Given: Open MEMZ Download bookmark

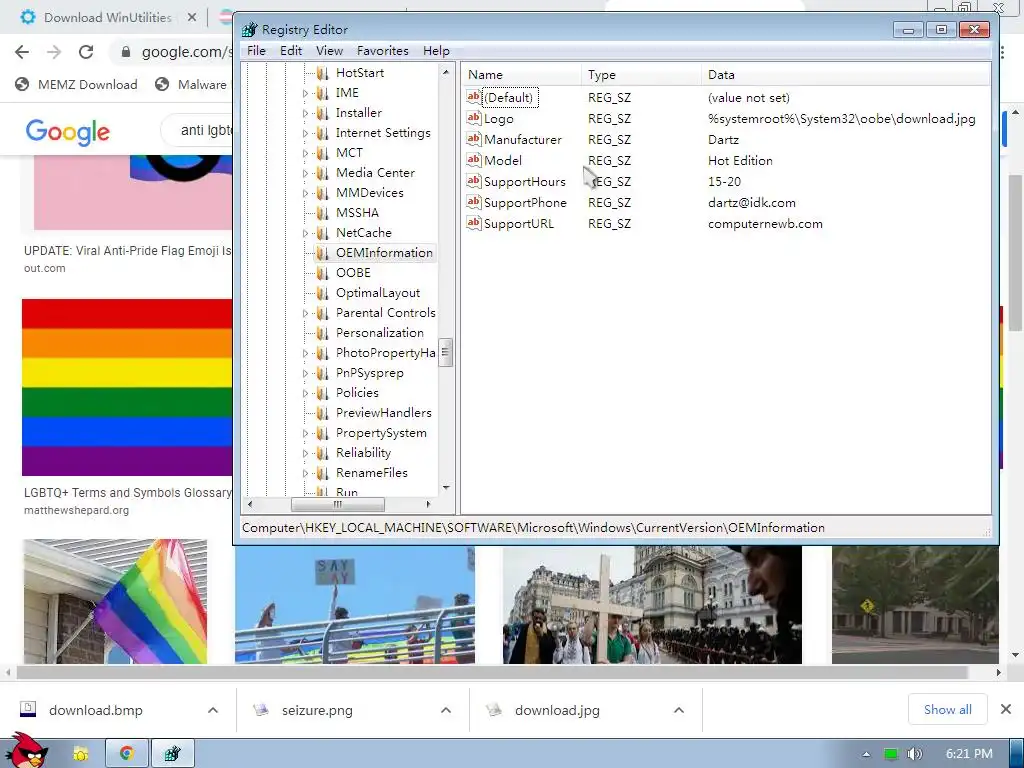Looking at the screenshot, I should 76,84.
